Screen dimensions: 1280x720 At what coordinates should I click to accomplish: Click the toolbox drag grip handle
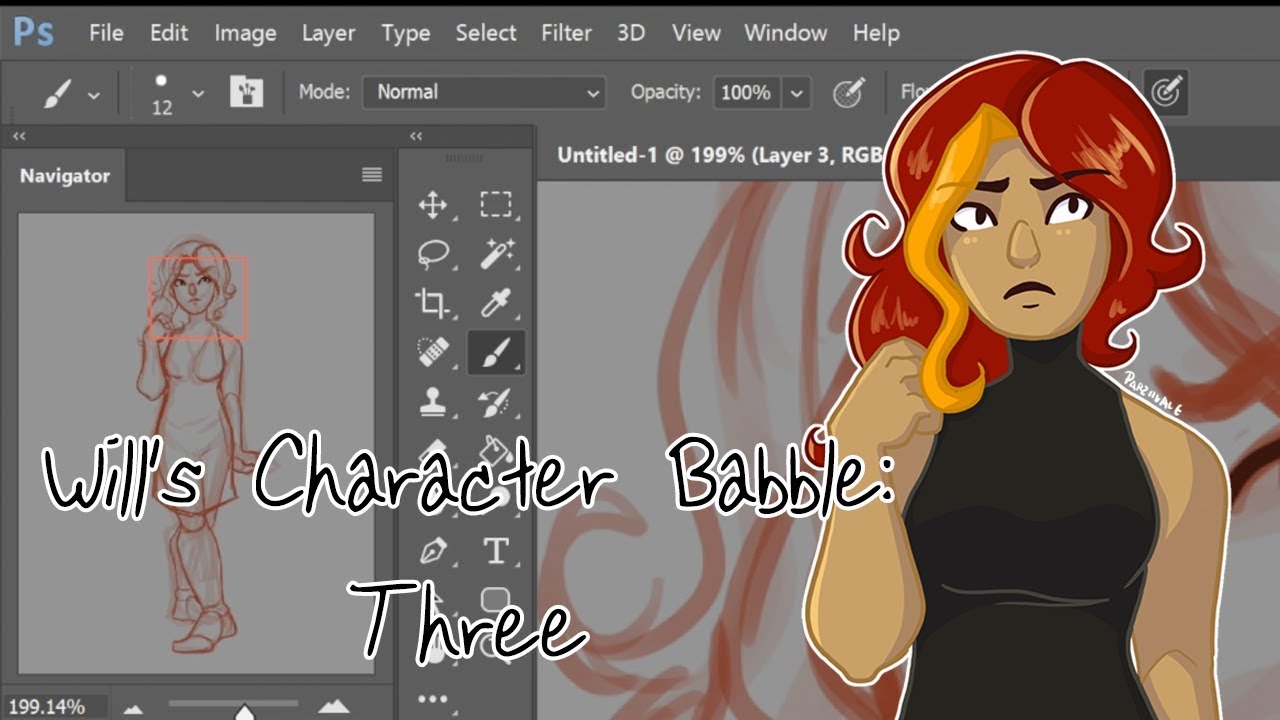click(464, 159)
